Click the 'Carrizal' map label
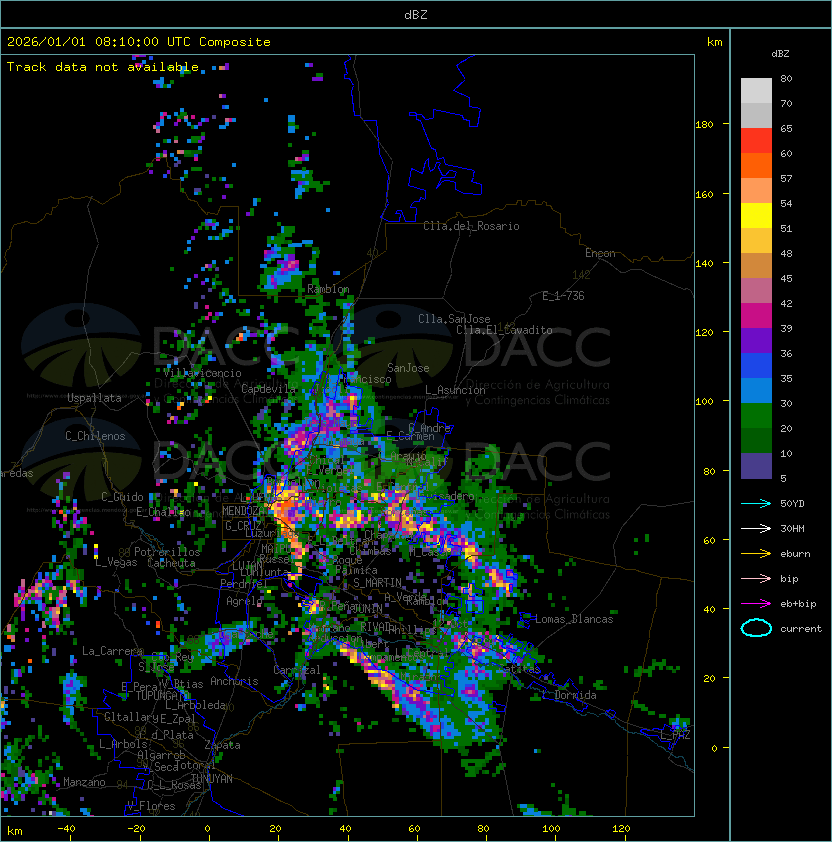The image size is (832, 842). [x=297, y=670]
